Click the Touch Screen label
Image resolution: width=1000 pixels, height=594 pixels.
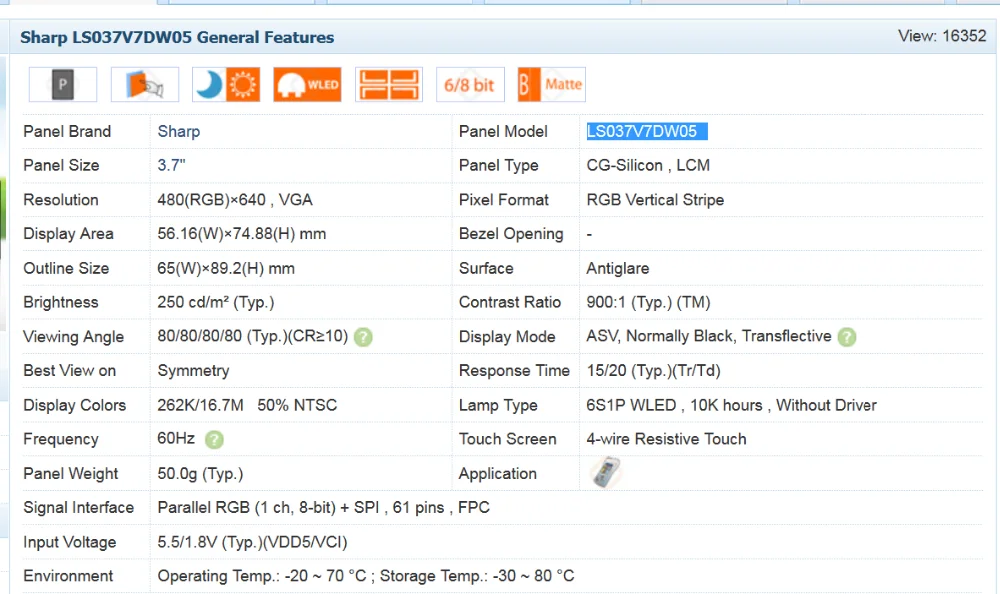coord(507,439)
